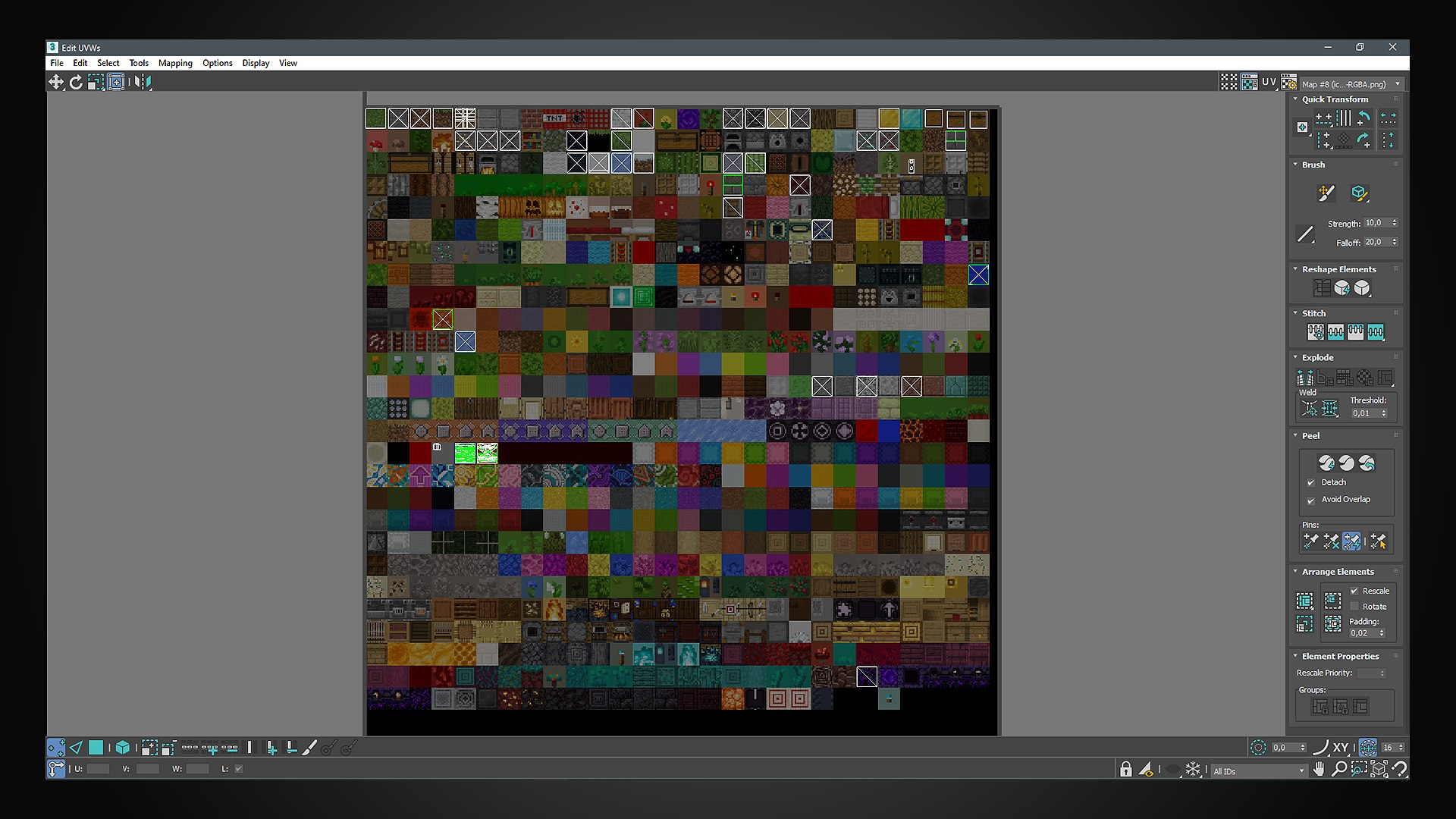Image resolution: width=1456 pixels, height=819 pixels.
Task: Select the Move Selected Subobject tool
Action: tap(56, 82)
